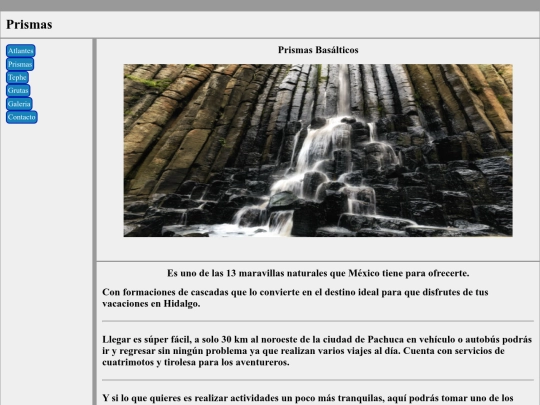Click the '13 maravillas naturales' sentence
Image resolution: width=540 pixels, height=405 pixels.
pos(318,273)
